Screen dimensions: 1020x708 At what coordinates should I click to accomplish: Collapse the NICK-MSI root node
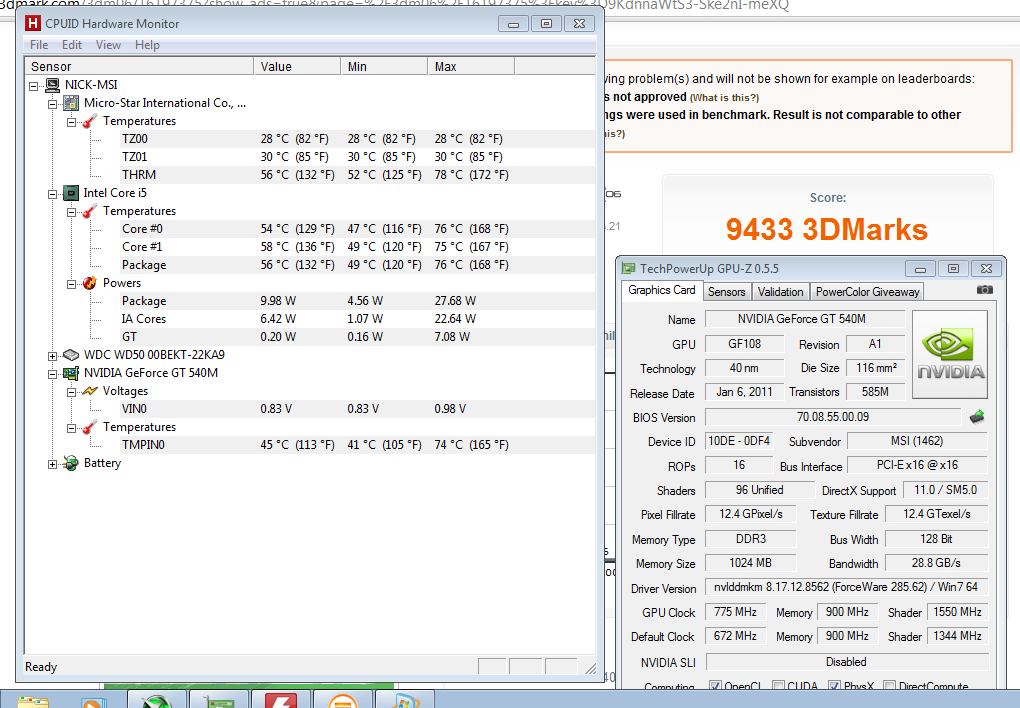[x=34, y=86]
